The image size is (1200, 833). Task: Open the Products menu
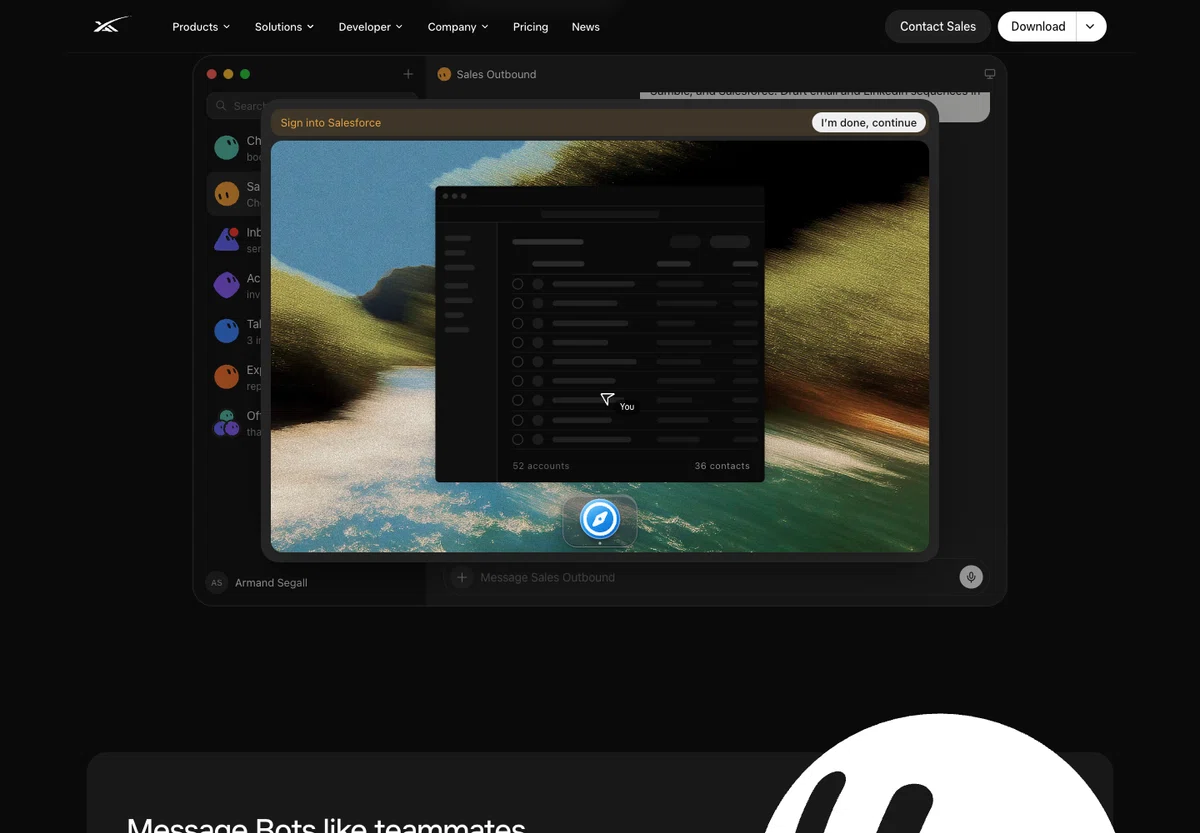201,27
